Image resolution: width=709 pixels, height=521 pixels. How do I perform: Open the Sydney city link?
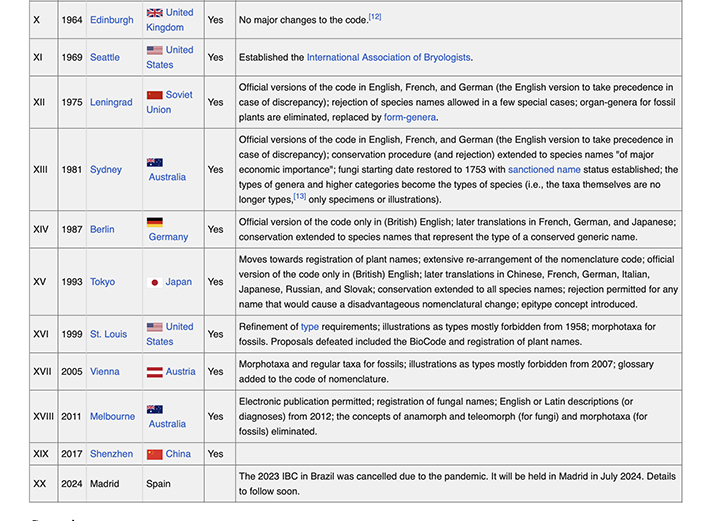point(106,170)
